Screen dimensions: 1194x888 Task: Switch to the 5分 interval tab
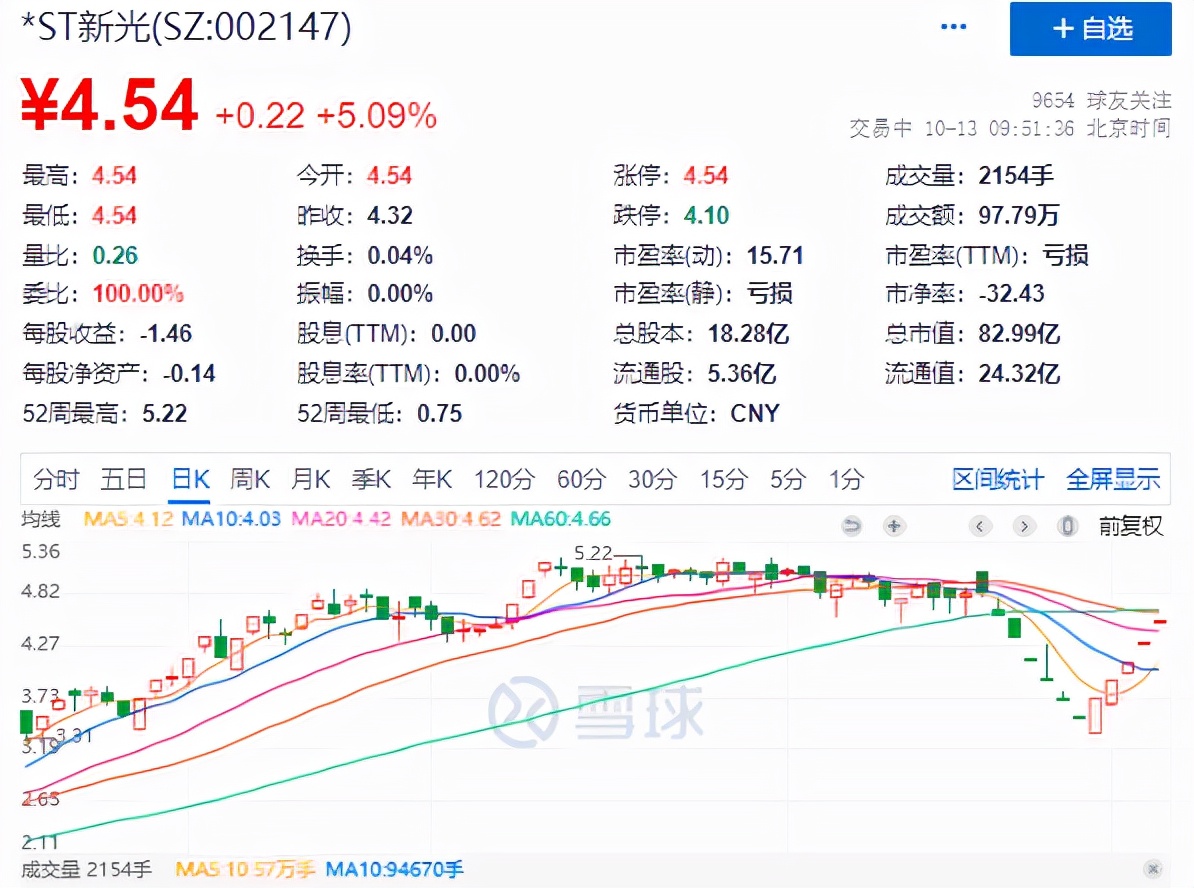click(x=787, y=479)
